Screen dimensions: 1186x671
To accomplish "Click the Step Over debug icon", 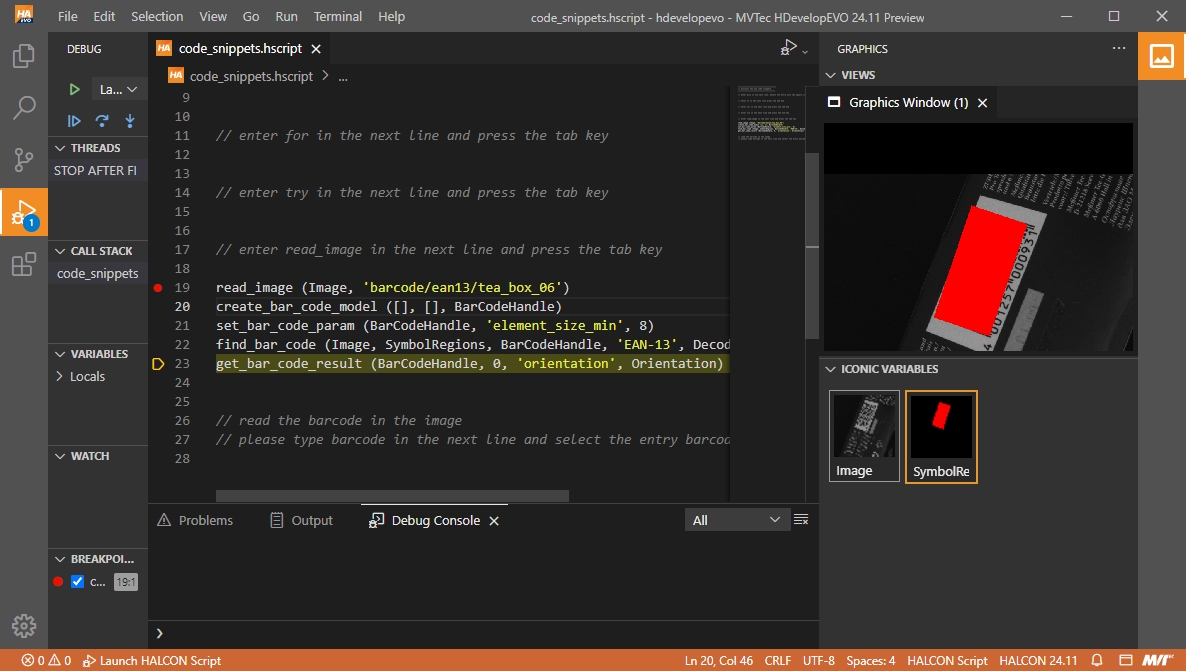I will [x=102, y=121].
